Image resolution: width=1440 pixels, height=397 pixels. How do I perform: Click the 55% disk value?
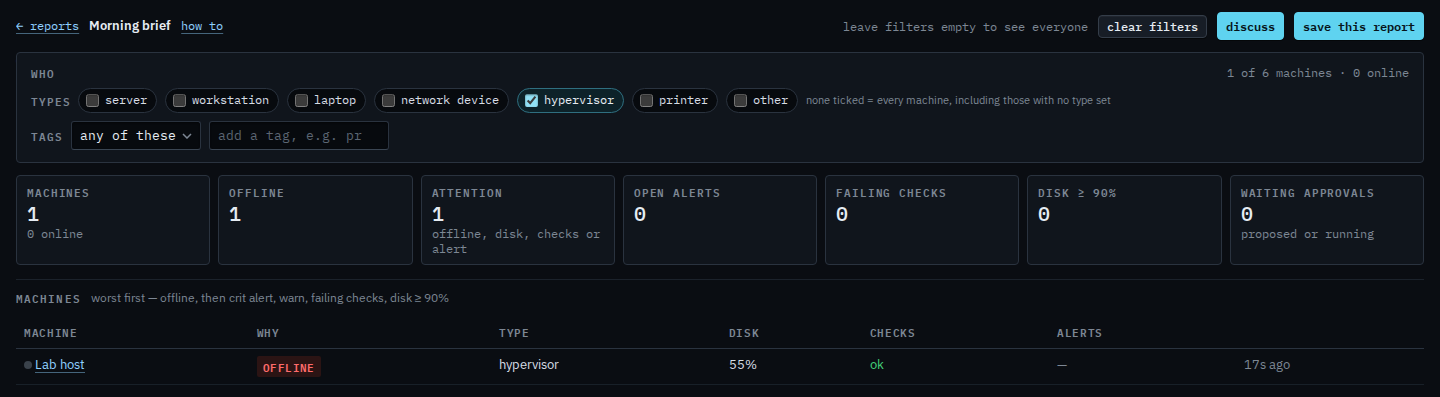[743, 365]
